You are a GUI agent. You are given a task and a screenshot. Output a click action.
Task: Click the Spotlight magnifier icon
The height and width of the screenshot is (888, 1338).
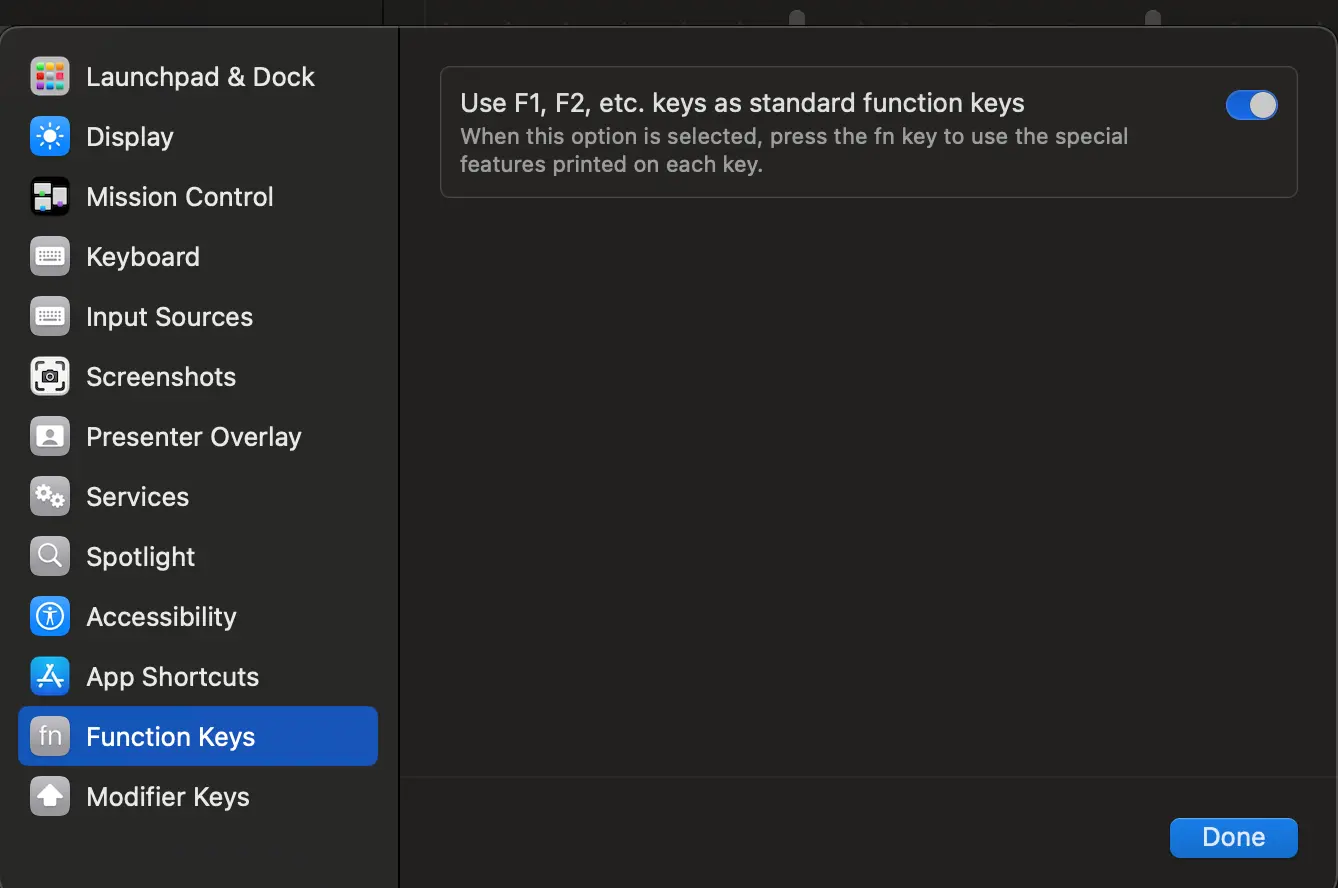(x=49, y=557)
